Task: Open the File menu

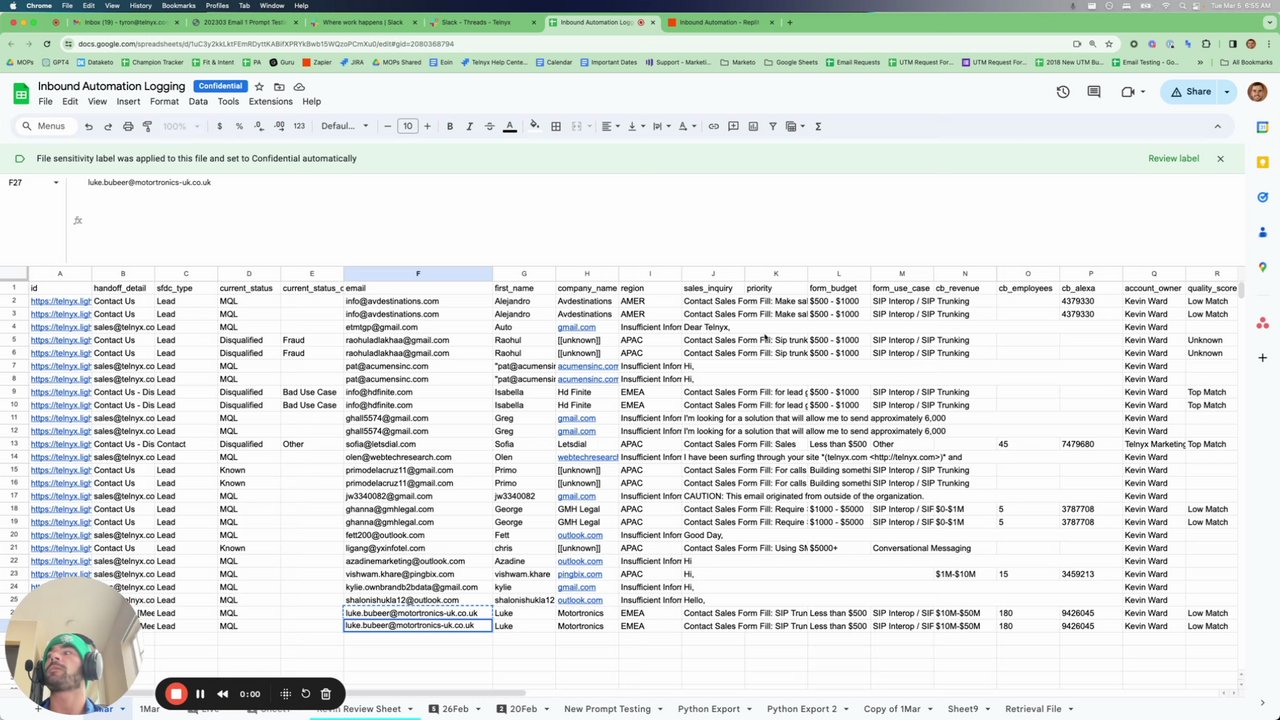Action: [45, 102]
